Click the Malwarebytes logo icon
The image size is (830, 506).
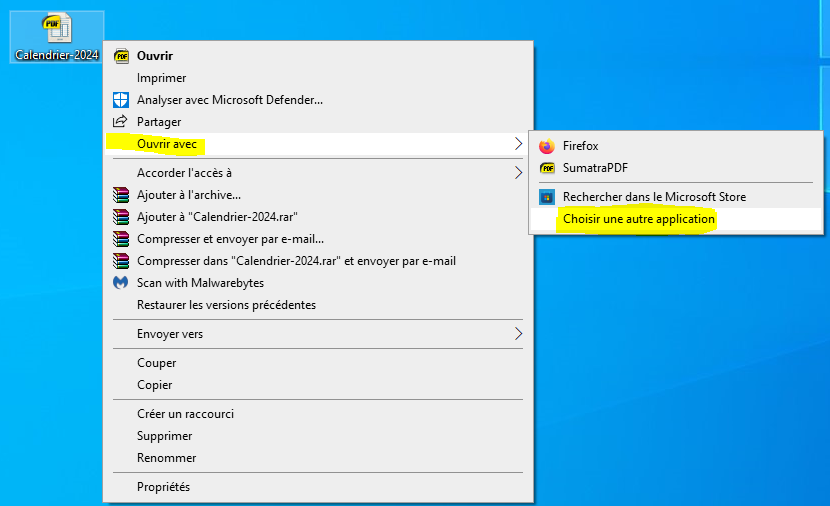point(121,283)
